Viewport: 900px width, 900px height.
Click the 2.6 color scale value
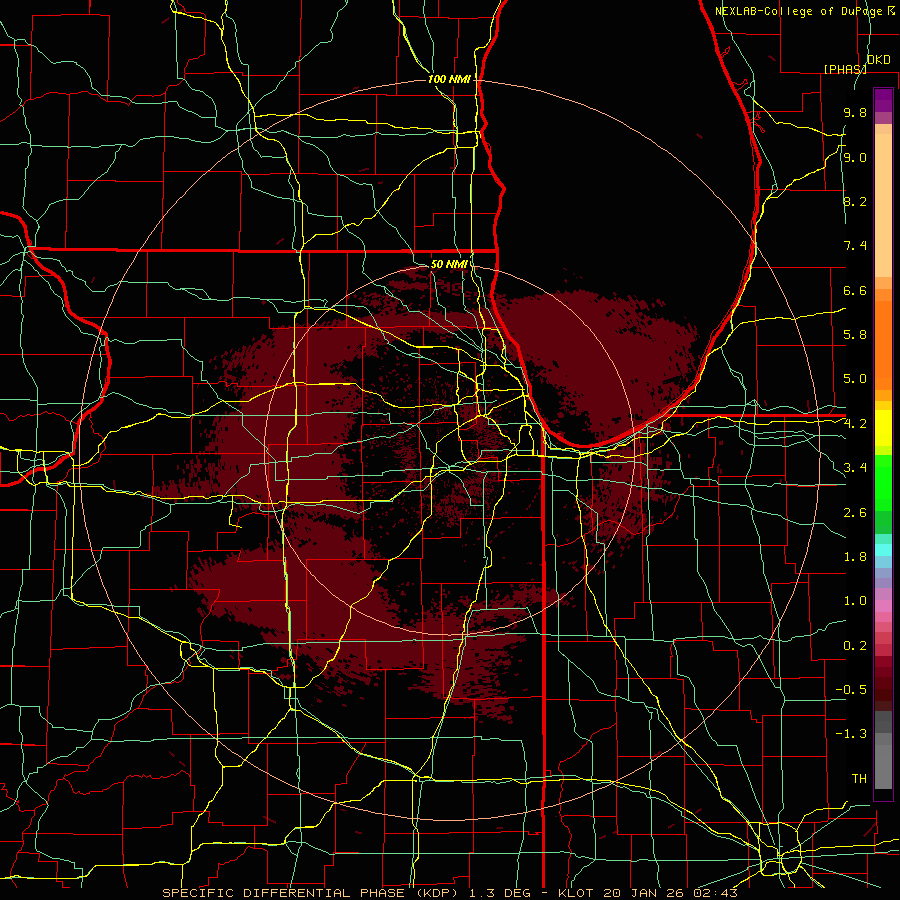(x=855, y=513)
